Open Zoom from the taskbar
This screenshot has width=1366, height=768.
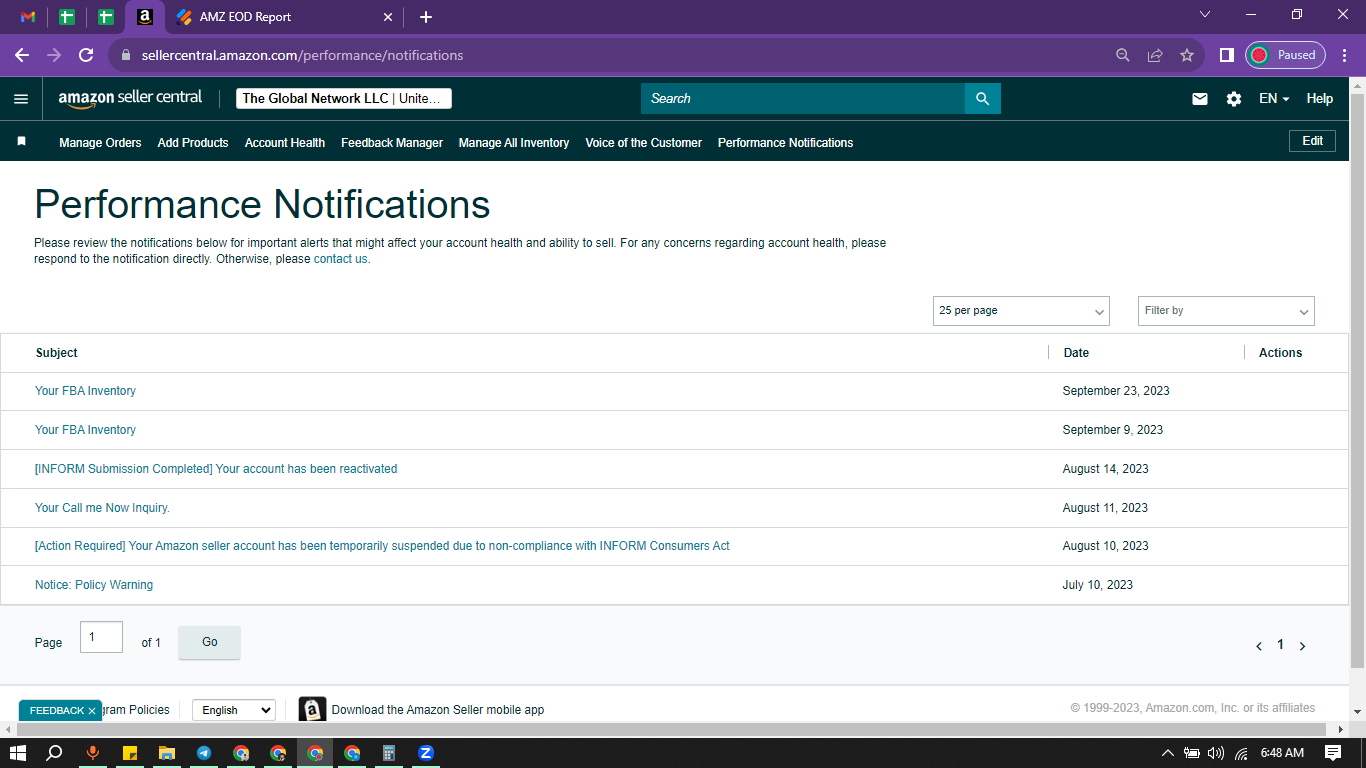(x=426, y=753)
